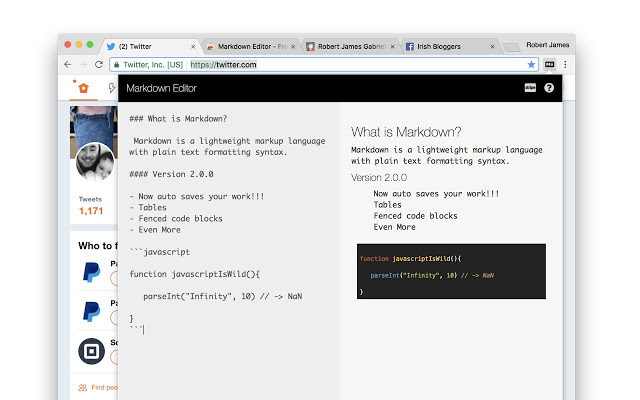
Task: Click the Stripe donate icon in editor header
Action: click(x=530, y=88)
